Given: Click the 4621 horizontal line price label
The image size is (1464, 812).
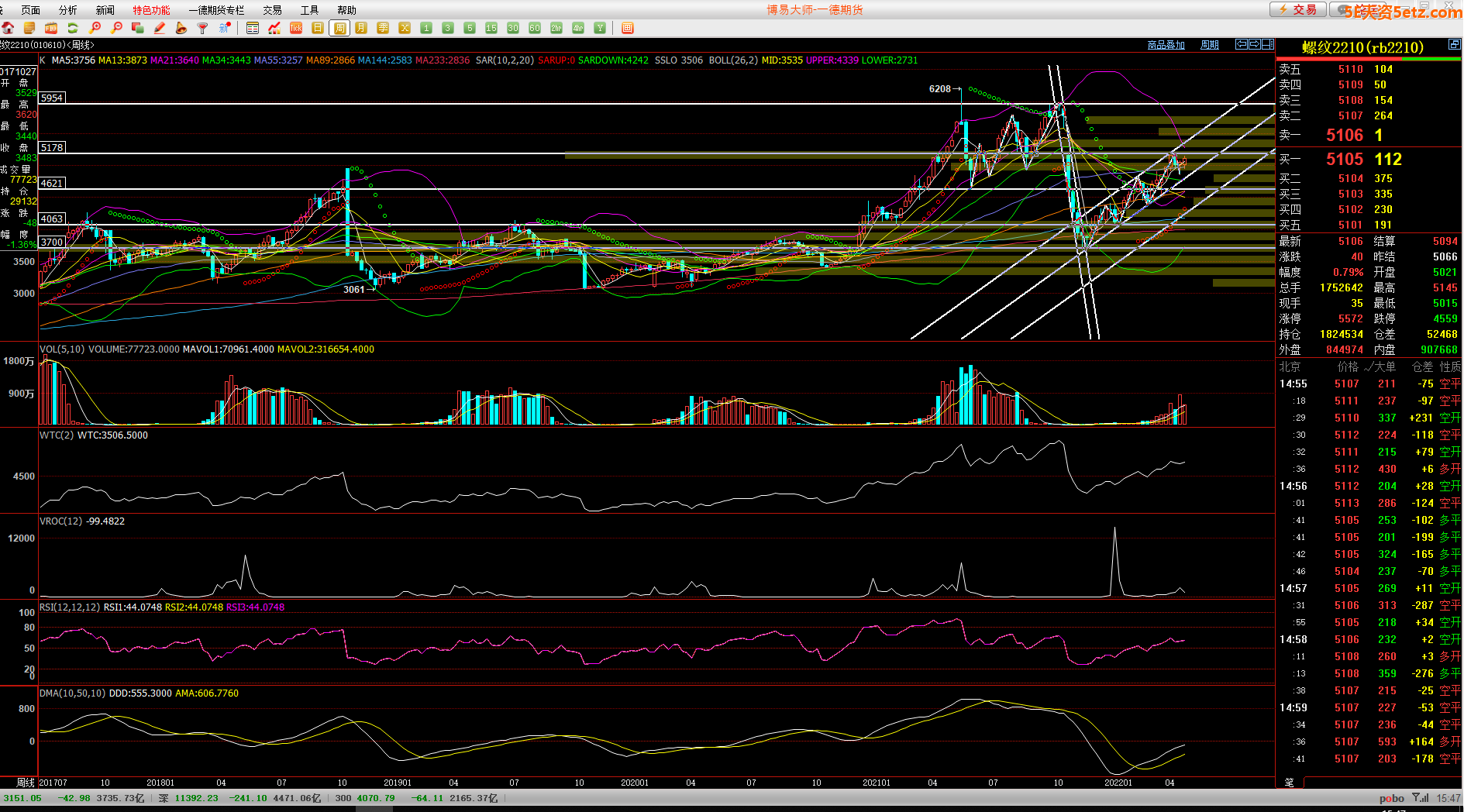Looking at the screenshot, I should (x=52, y=183).
